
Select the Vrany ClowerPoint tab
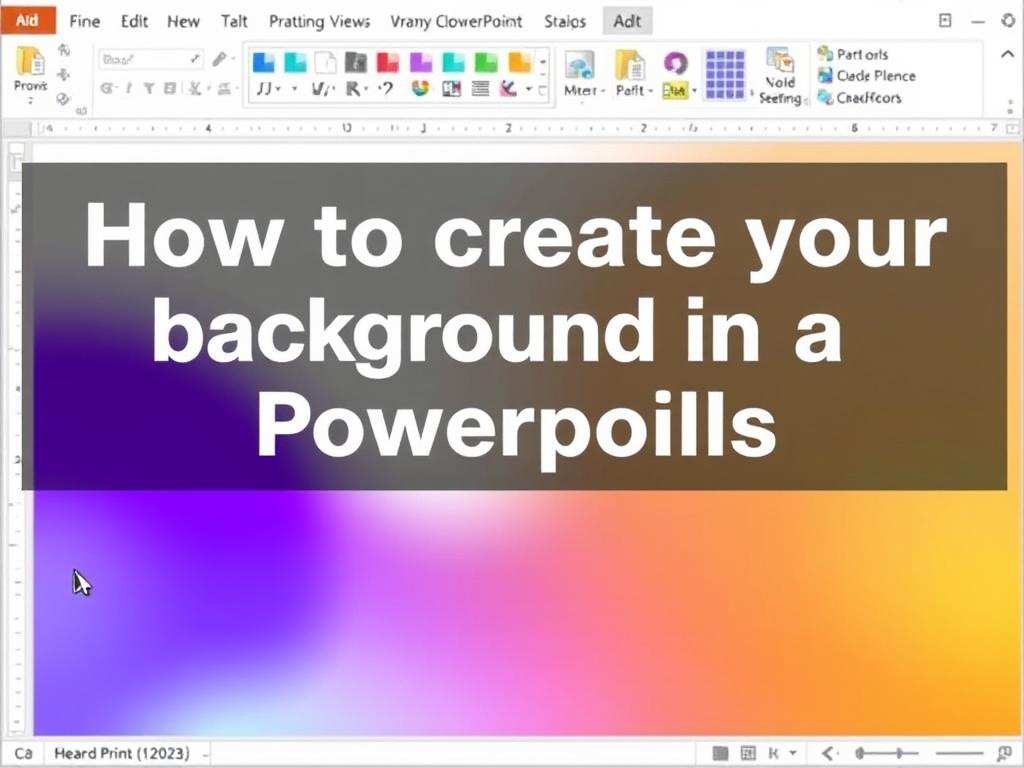(456, 22)
